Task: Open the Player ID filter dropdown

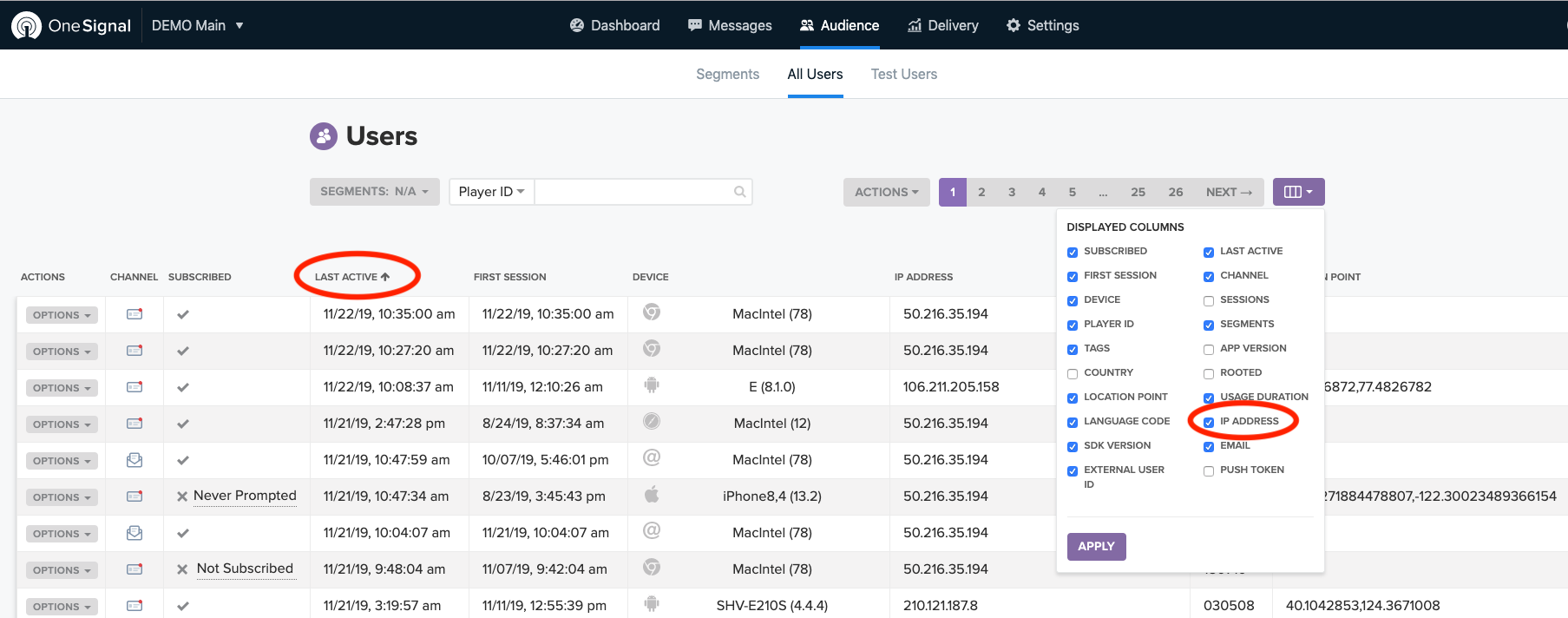Action: (491, 192)
